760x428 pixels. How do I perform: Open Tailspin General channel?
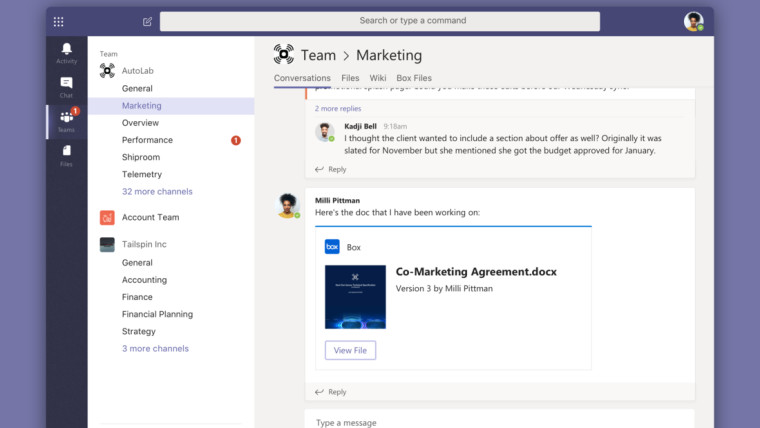tap(137, 263)
